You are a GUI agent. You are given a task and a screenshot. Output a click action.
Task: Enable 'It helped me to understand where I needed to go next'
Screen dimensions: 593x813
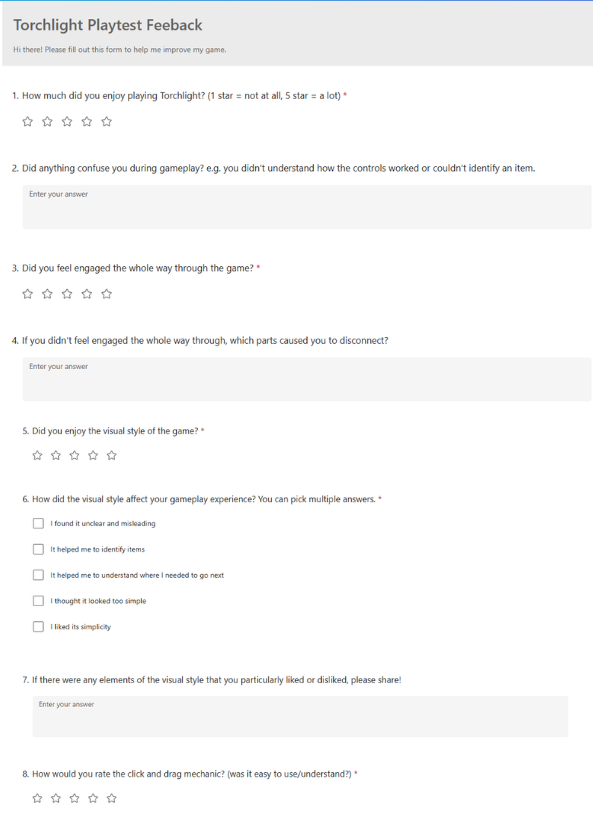click(x=38, y=574)
